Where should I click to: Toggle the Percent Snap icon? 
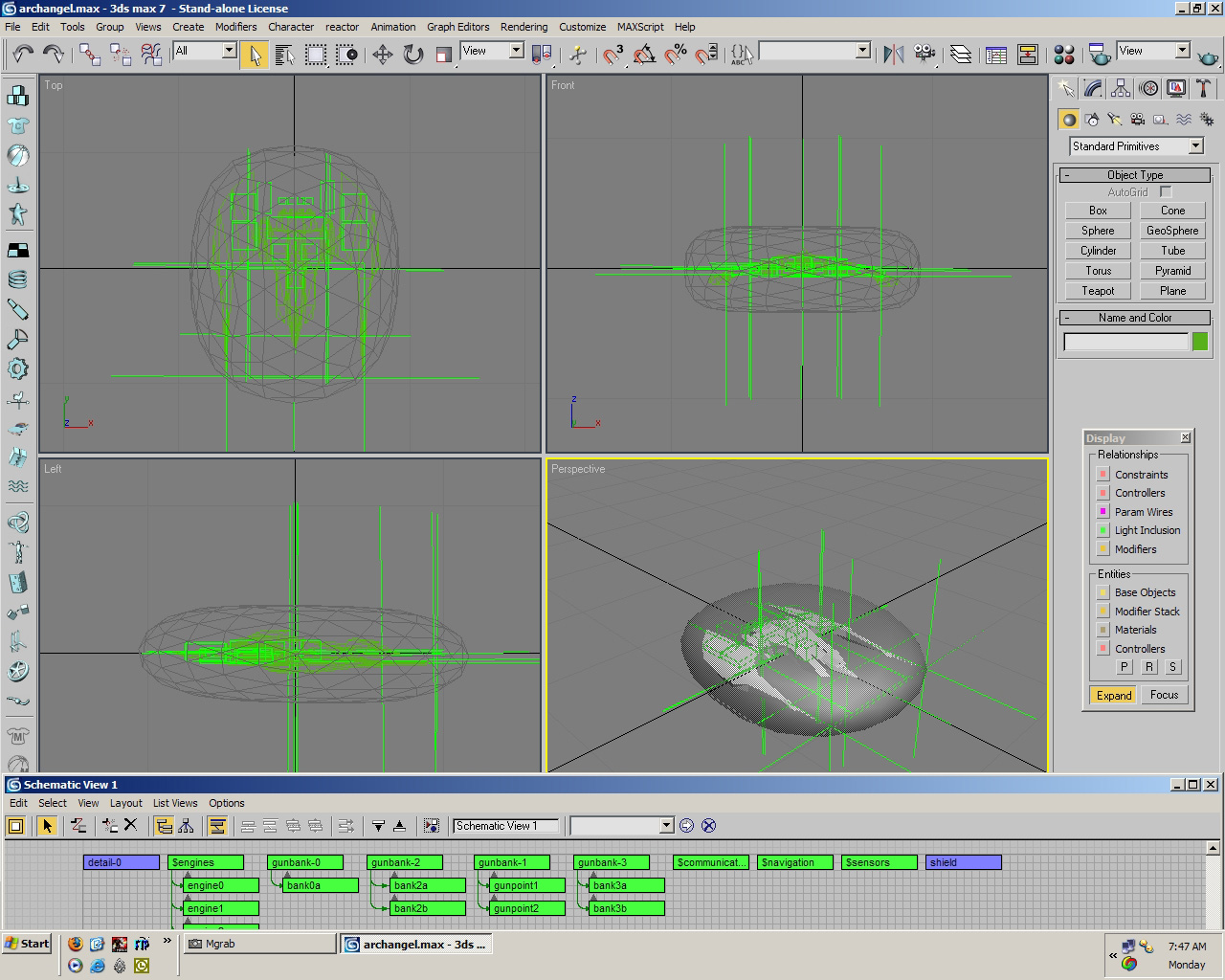click(x=676, y=55)
